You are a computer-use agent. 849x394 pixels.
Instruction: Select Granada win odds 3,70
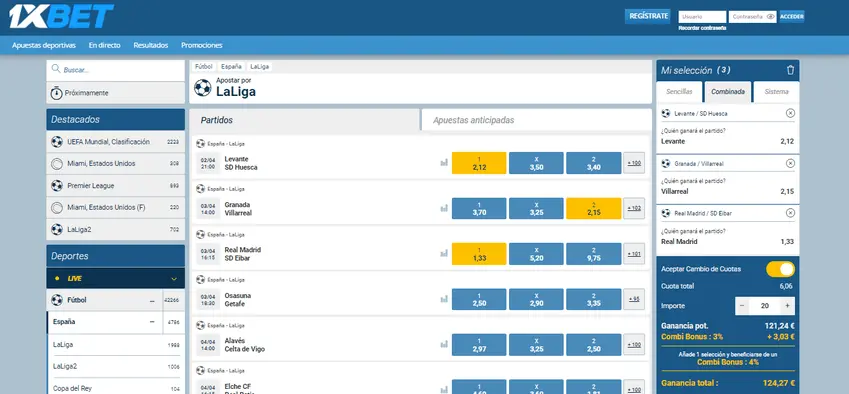479,208
